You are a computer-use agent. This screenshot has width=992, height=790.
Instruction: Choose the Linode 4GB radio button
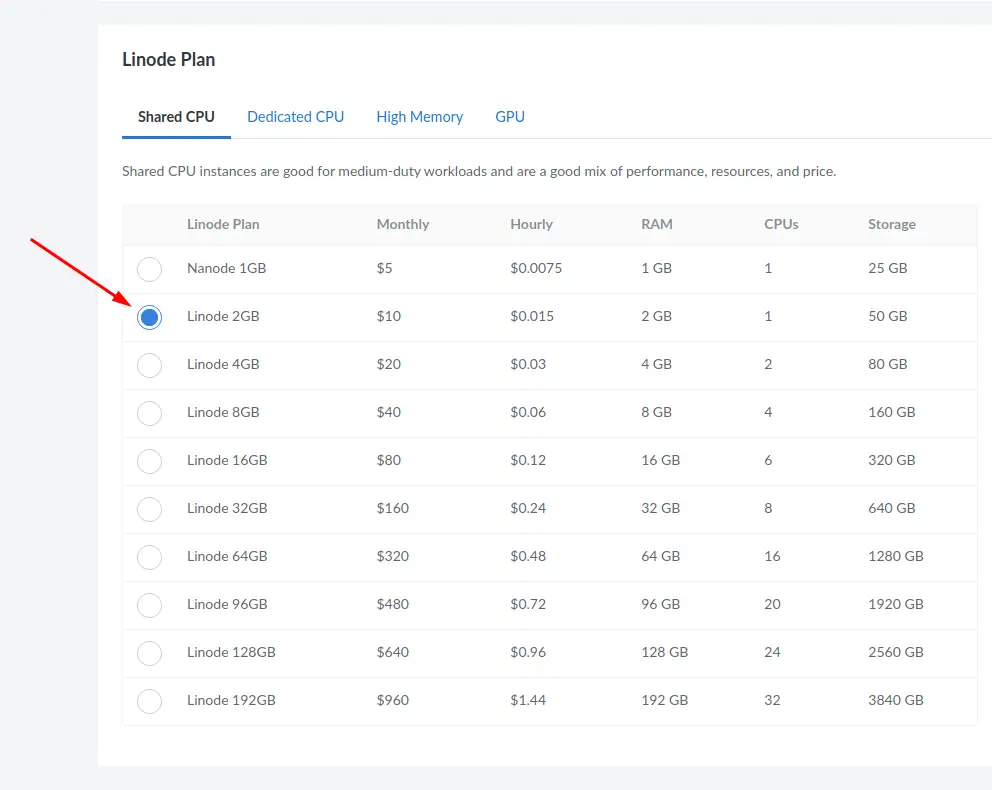point(149,365)
